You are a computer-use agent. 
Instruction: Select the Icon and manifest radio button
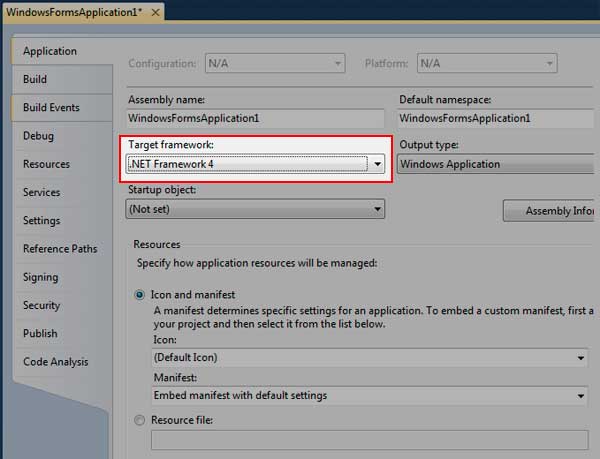point(140,295)
